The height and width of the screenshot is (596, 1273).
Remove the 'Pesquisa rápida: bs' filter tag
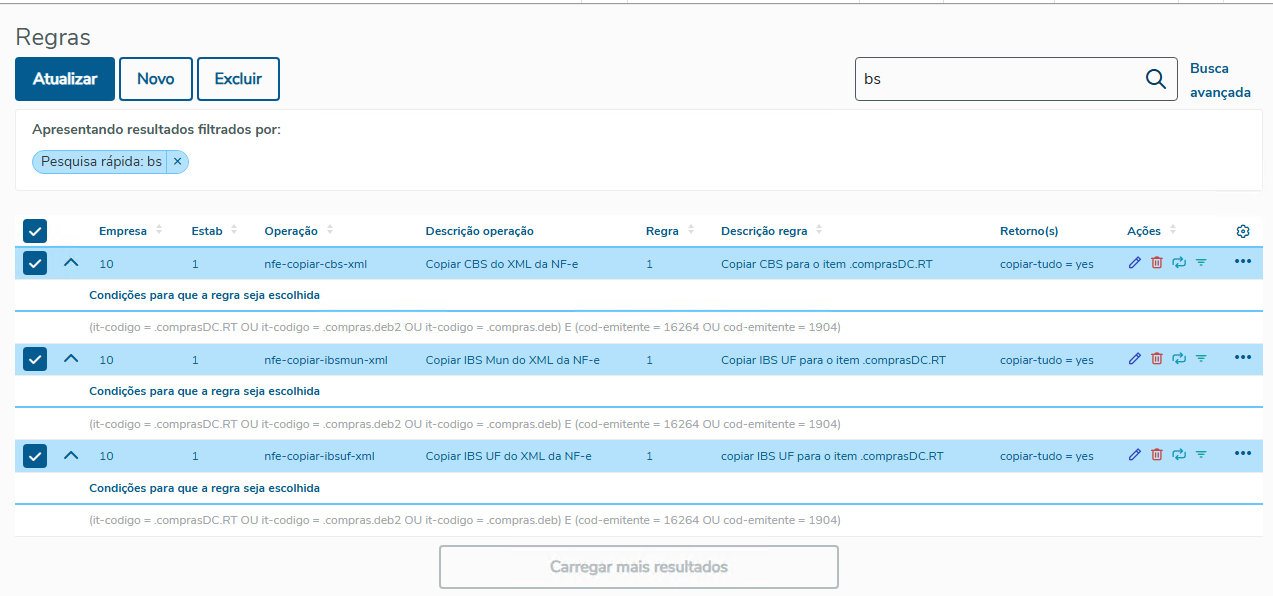click(177, 161)
